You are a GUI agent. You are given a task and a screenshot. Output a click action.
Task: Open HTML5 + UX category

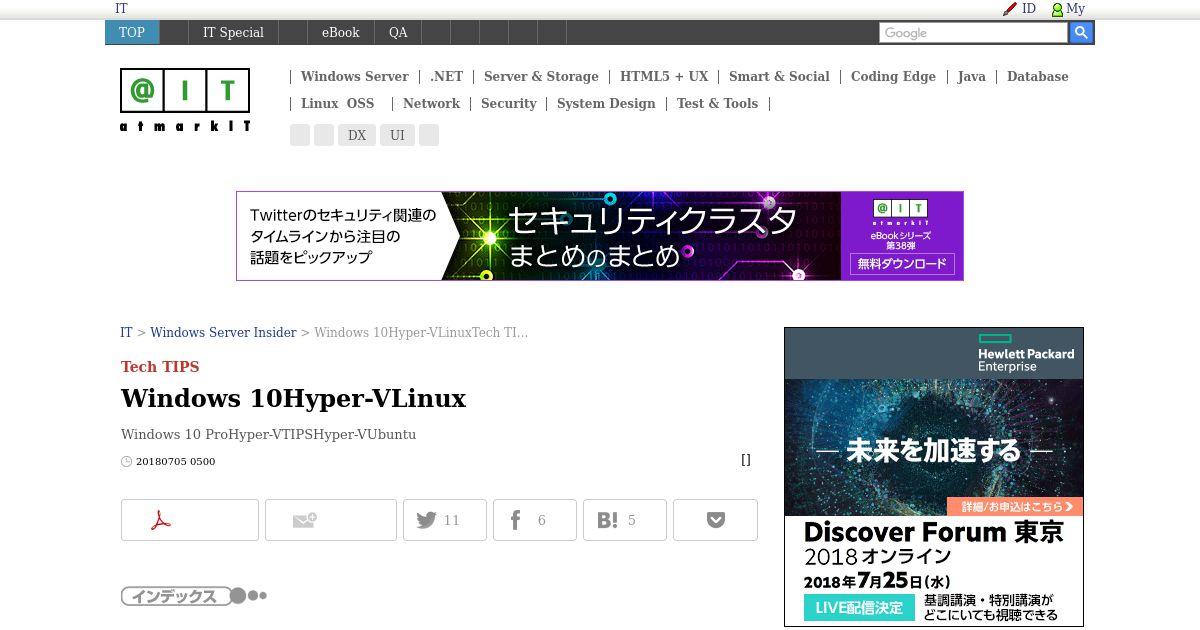coord(664,76)
